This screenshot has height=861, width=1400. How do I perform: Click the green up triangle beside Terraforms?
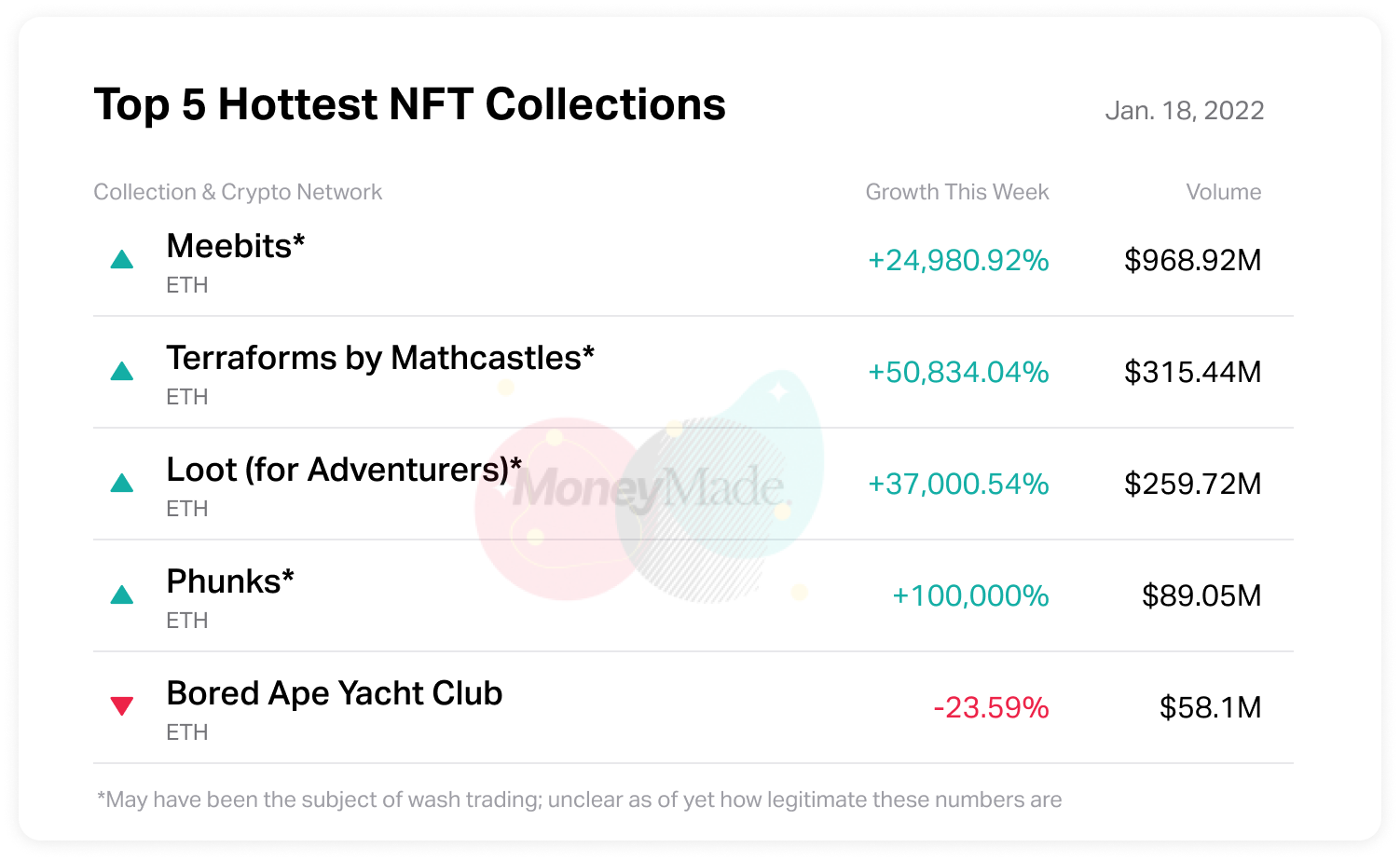(x=122, y=372)
